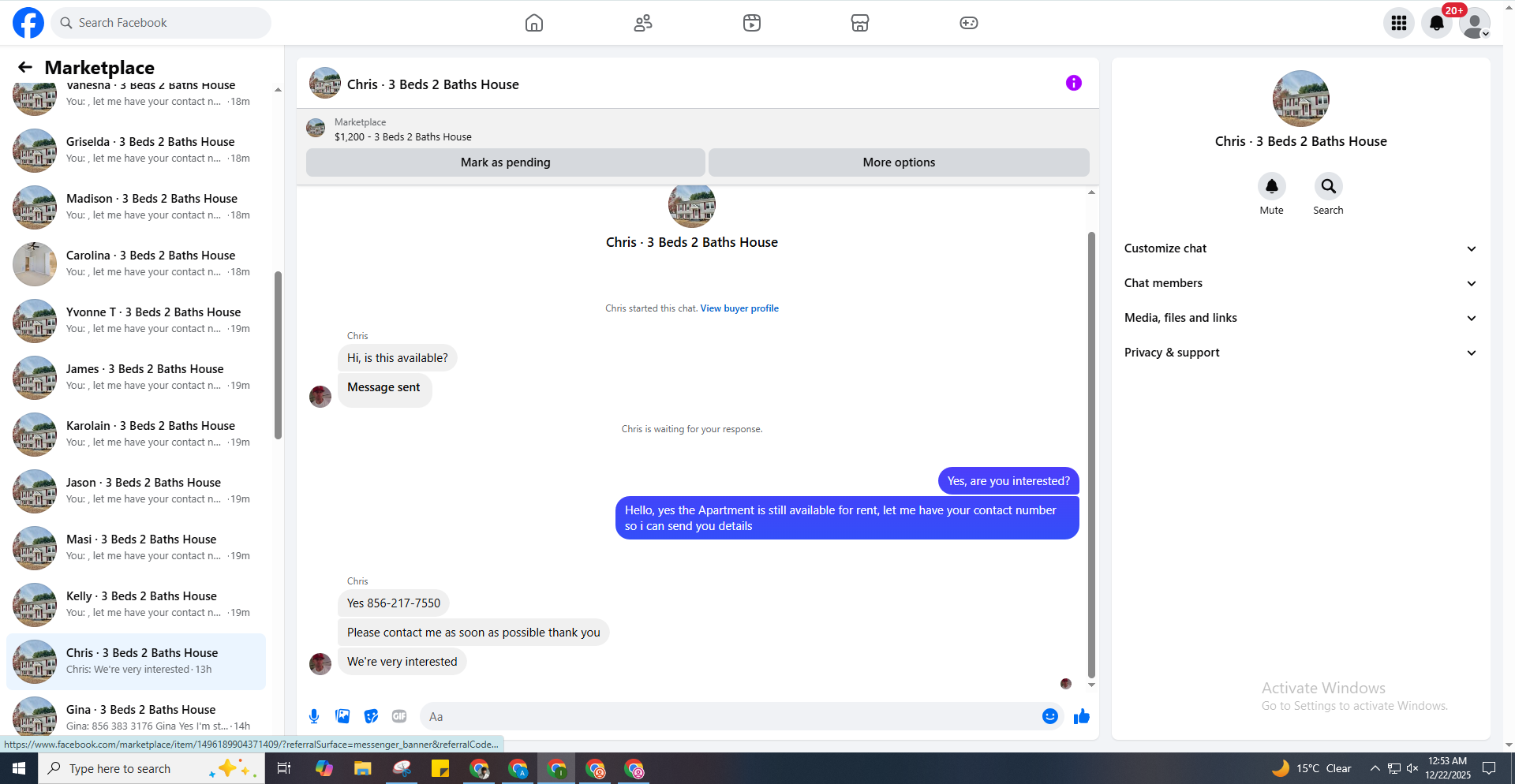Open File Explorer from the taskbar

point(362,768)
